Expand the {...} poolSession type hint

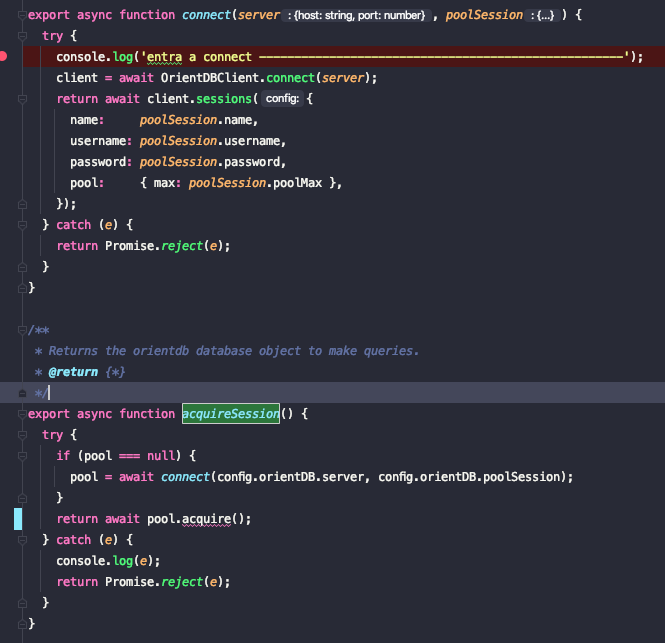(x=542, y=16)
